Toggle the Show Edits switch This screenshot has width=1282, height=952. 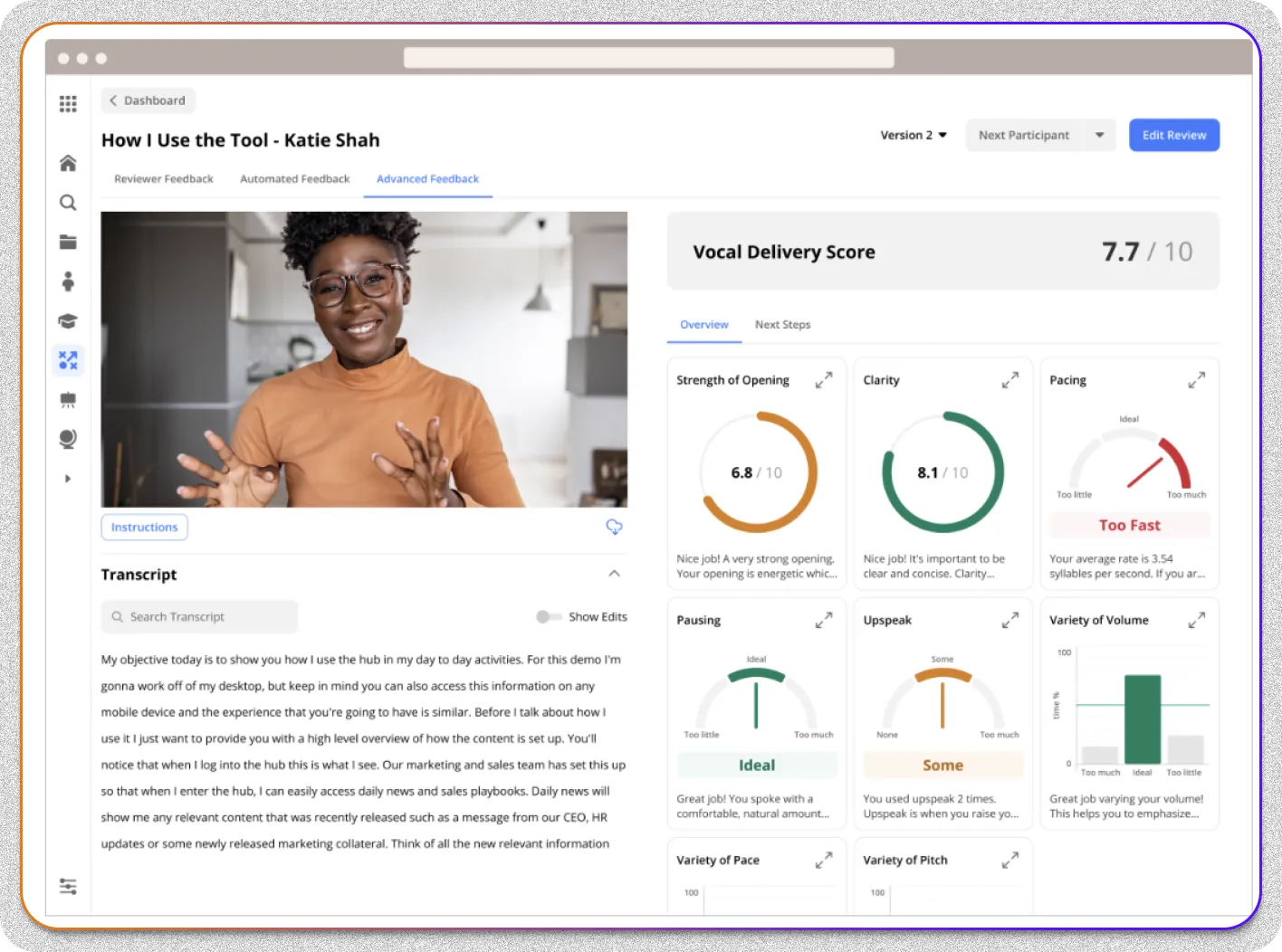click(548, 617)
